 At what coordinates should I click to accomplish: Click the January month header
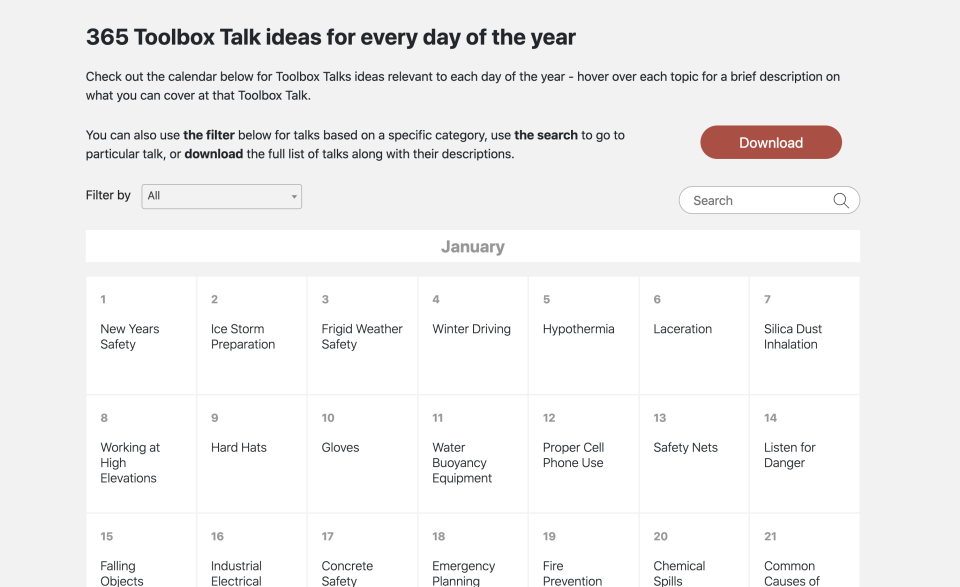[x=472, y=247]
